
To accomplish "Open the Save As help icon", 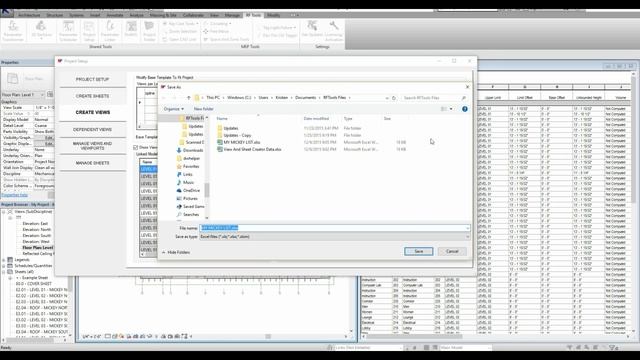I will click(465, 109).
